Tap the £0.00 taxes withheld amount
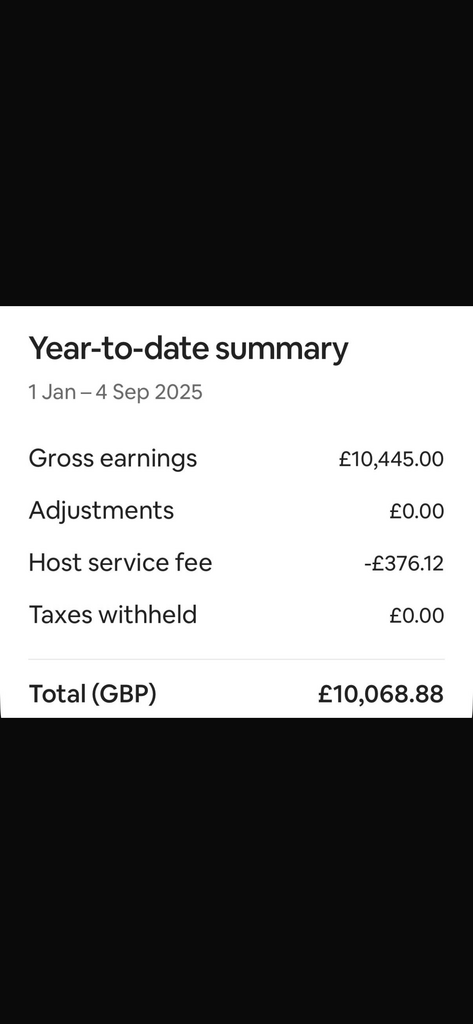The height and width of the screenshot is (1024, 473). click(416, 616)
